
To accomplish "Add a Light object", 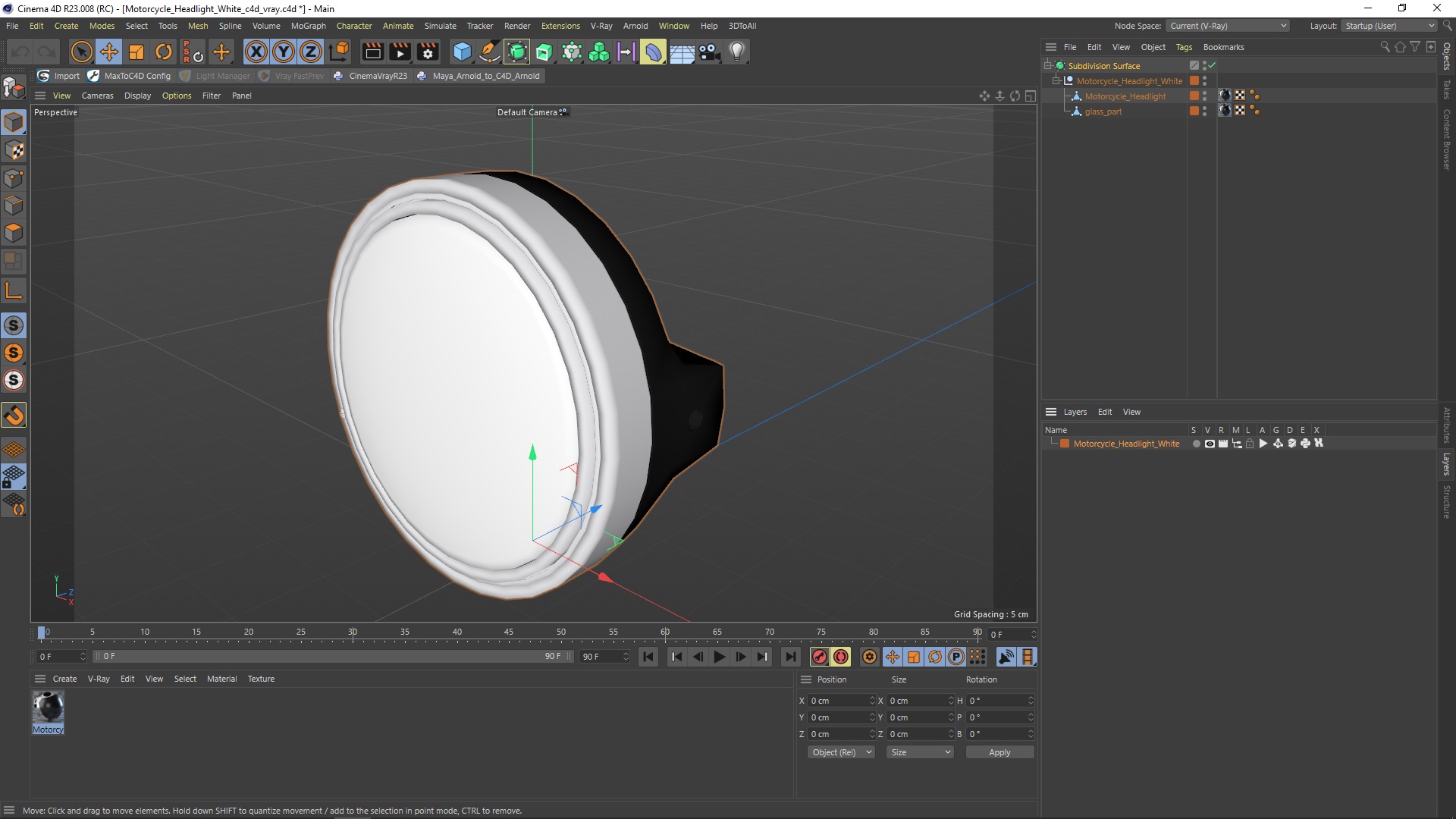I will click(x=737, y=52).
